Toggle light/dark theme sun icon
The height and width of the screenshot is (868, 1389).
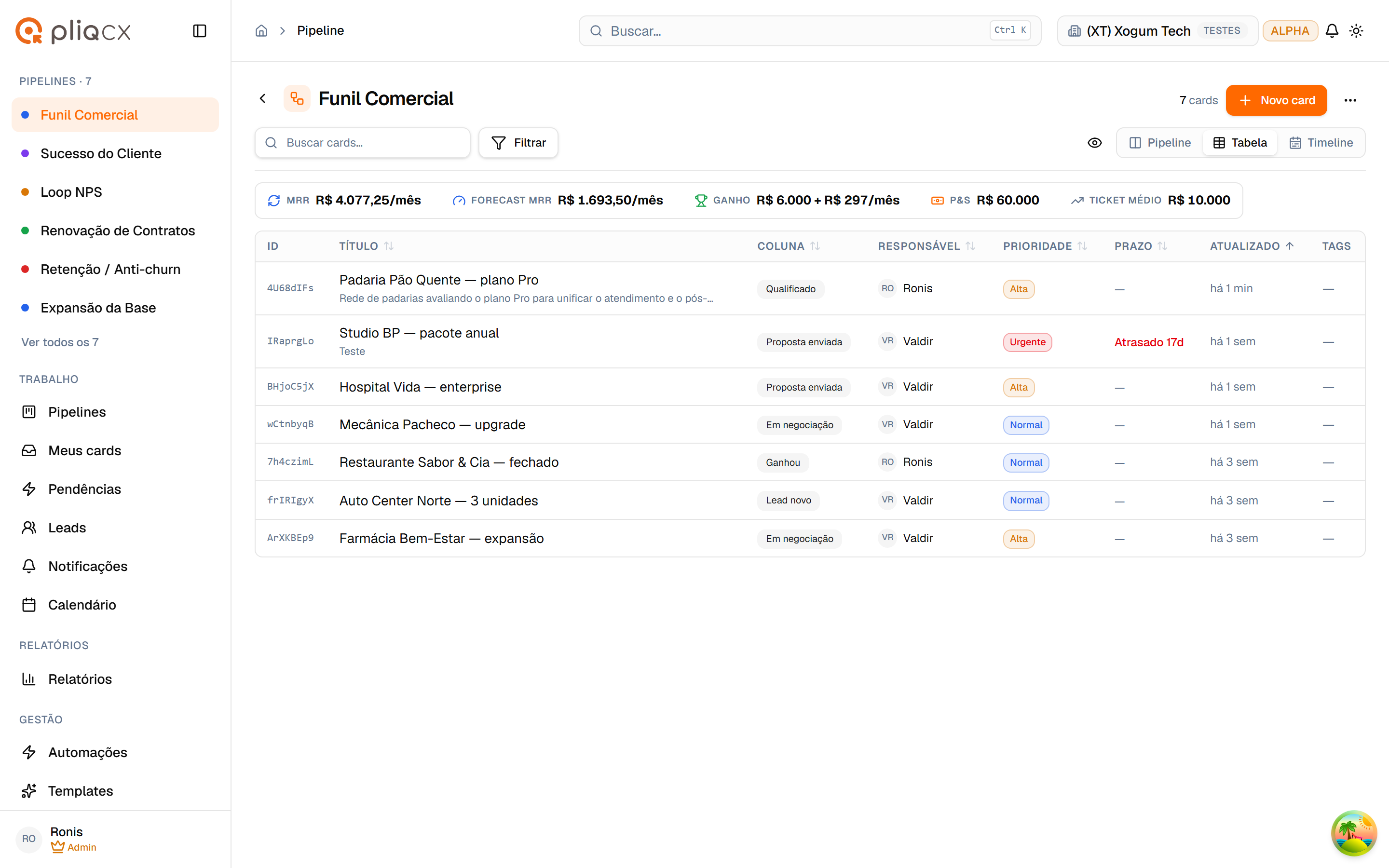tap(1356, 31)
